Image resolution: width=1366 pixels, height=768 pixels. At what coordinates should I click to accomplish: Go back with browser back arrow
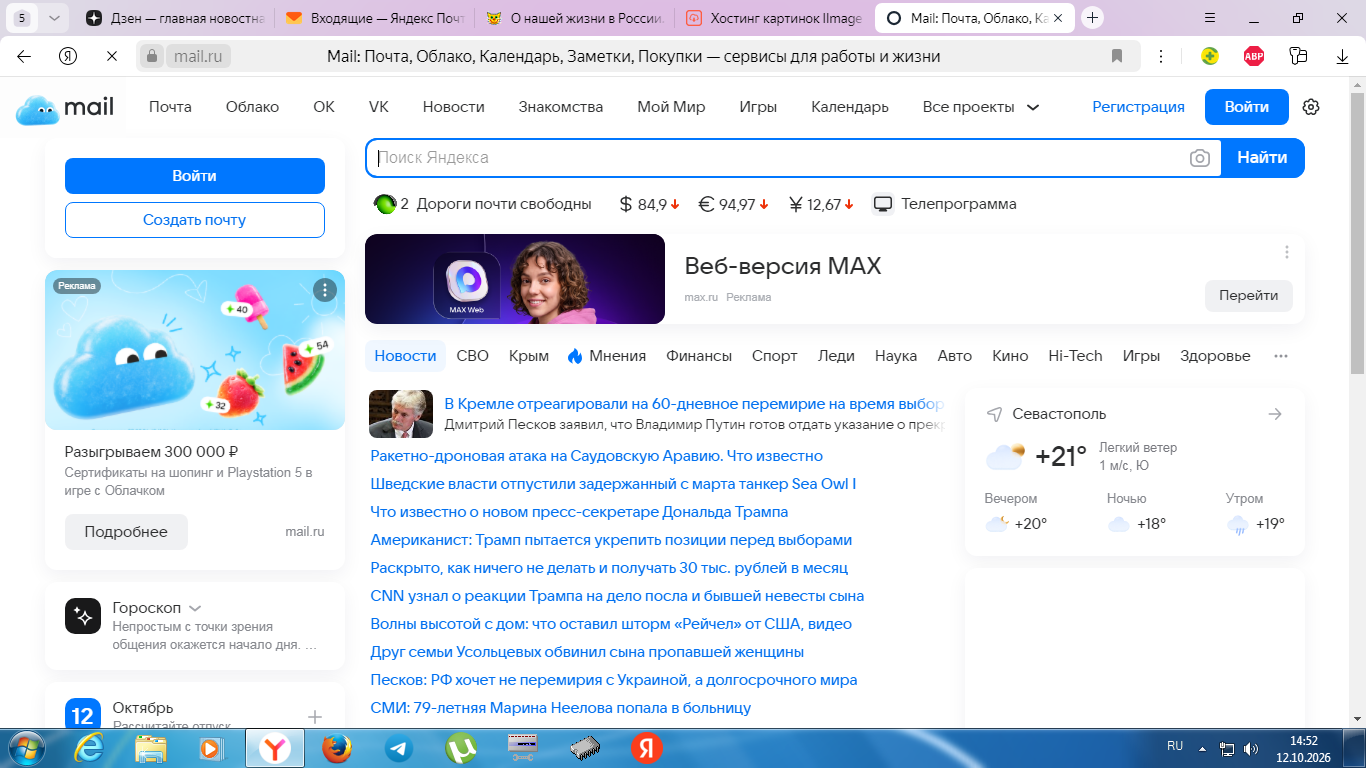tap(24, 56)
